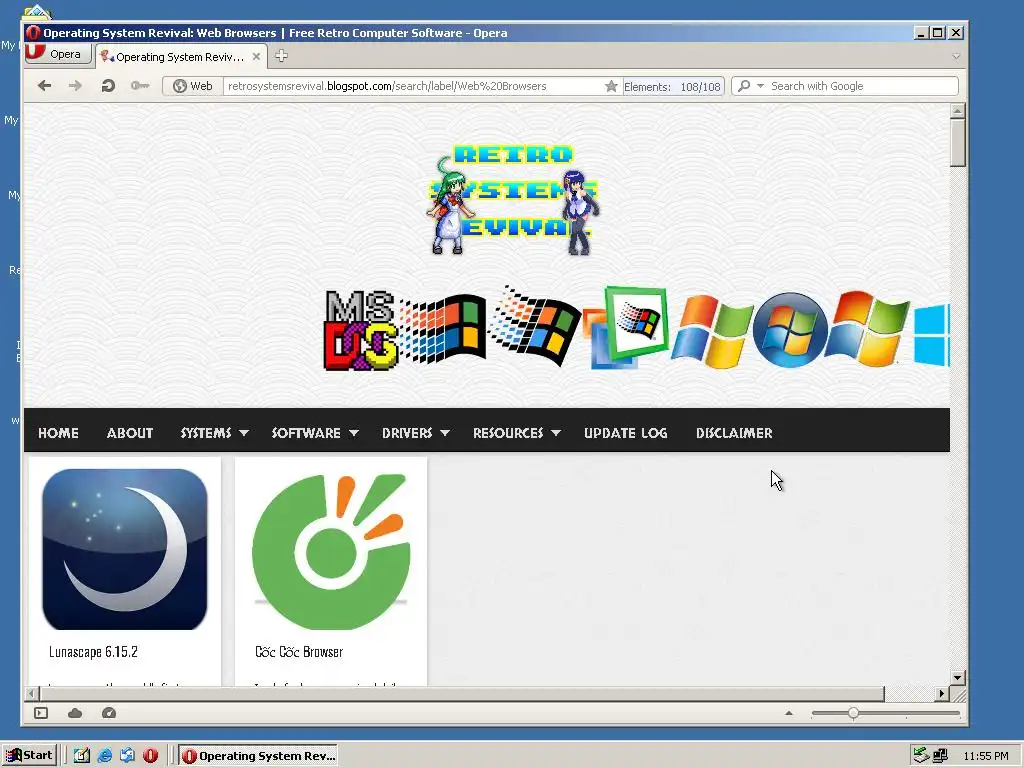Click Windows 3.1 flag logo in banner
The image size is (1024, 768).
(x=443, y=328)
